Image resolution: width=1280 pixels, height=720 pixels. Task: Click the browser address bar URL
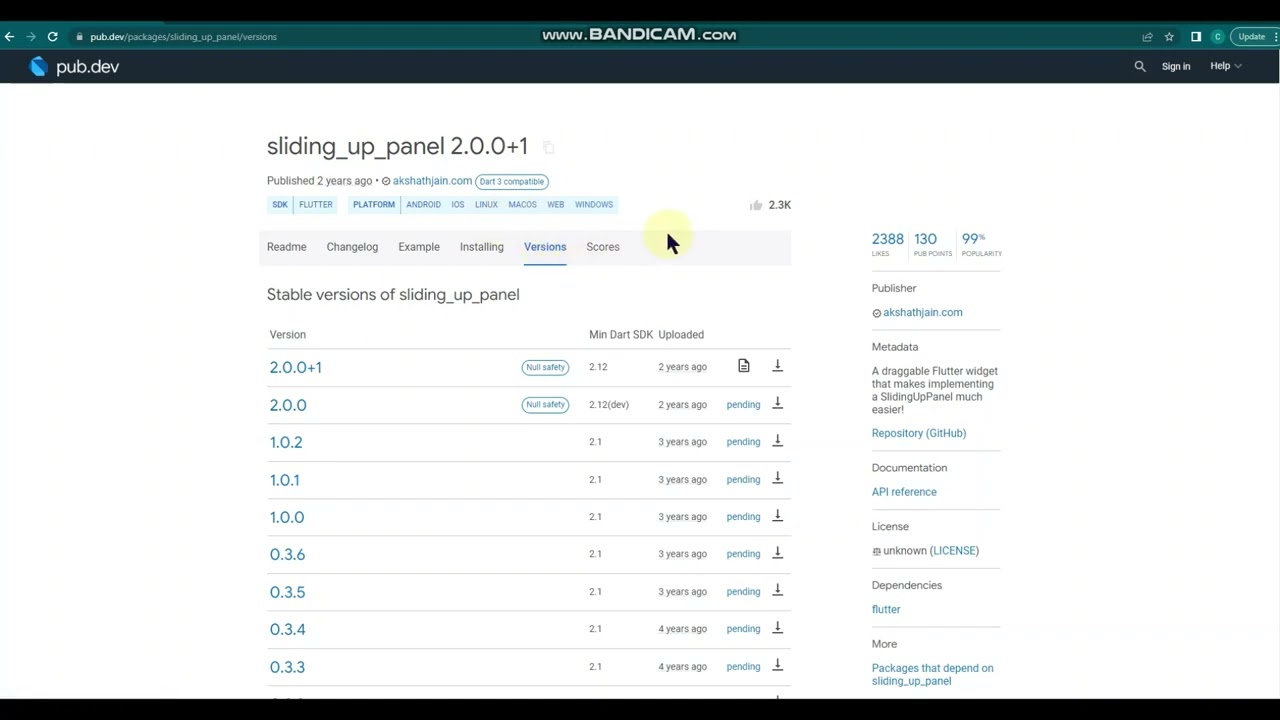[x=184, y=37]
